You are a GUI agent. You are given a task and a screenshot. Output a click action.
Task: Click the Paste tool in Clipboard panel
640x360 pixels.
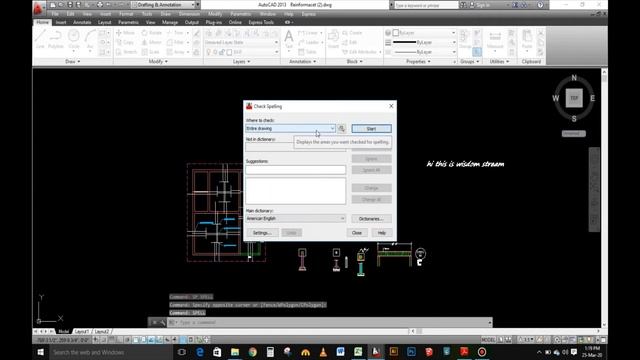[527, 40]
